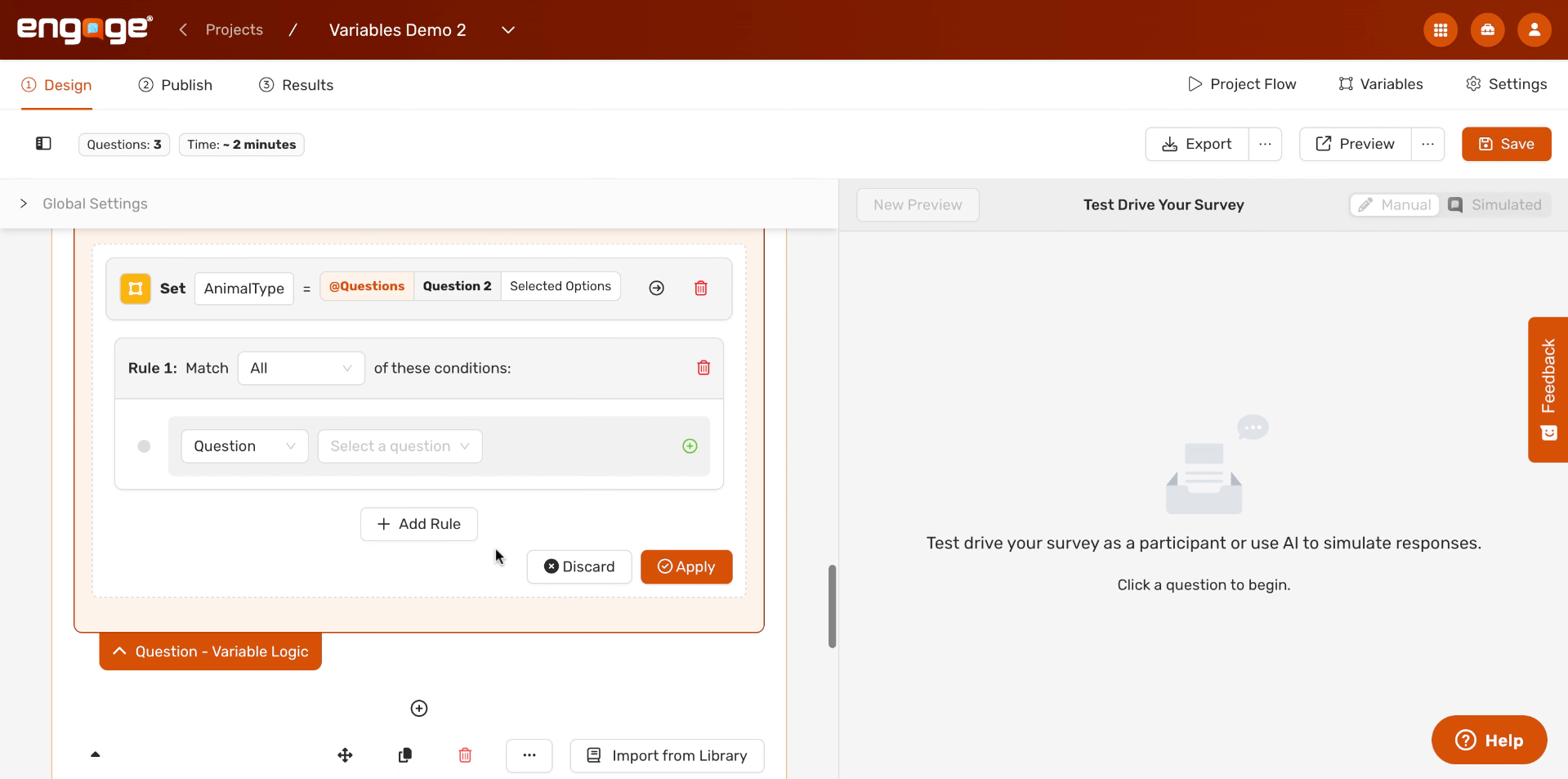Add a new item with circled plus below logic
The image size is (1568, 779).
coord(419,708)
